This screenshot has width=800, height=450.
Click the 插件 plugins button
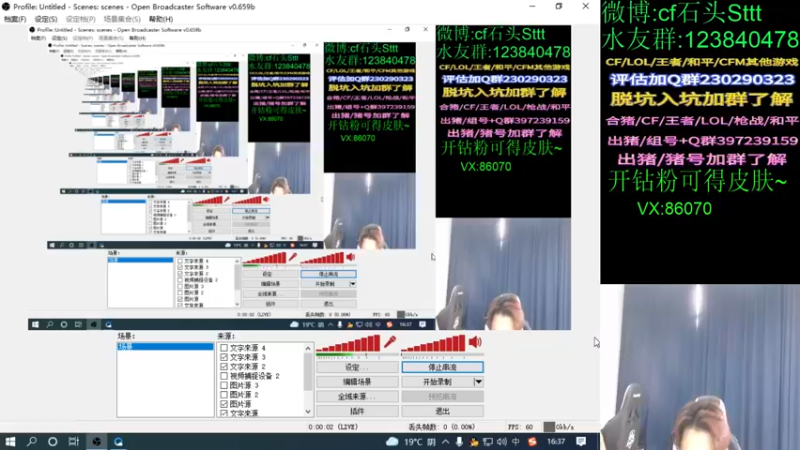[x=357, y=411]
